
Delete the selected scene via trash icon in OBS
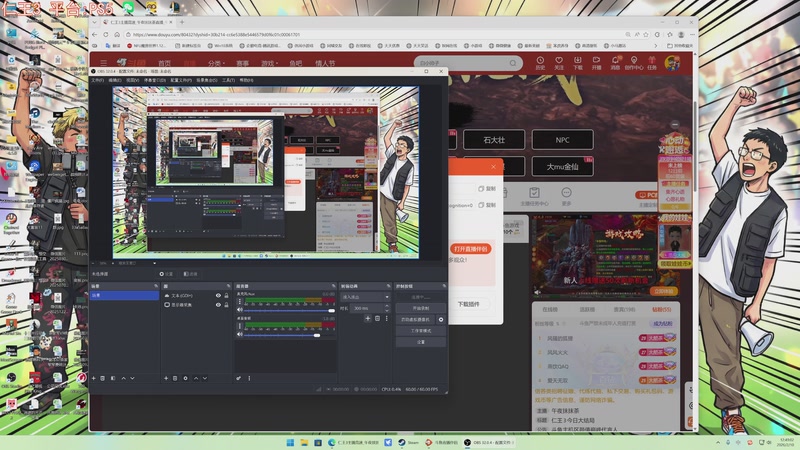[x=103, y=378]
